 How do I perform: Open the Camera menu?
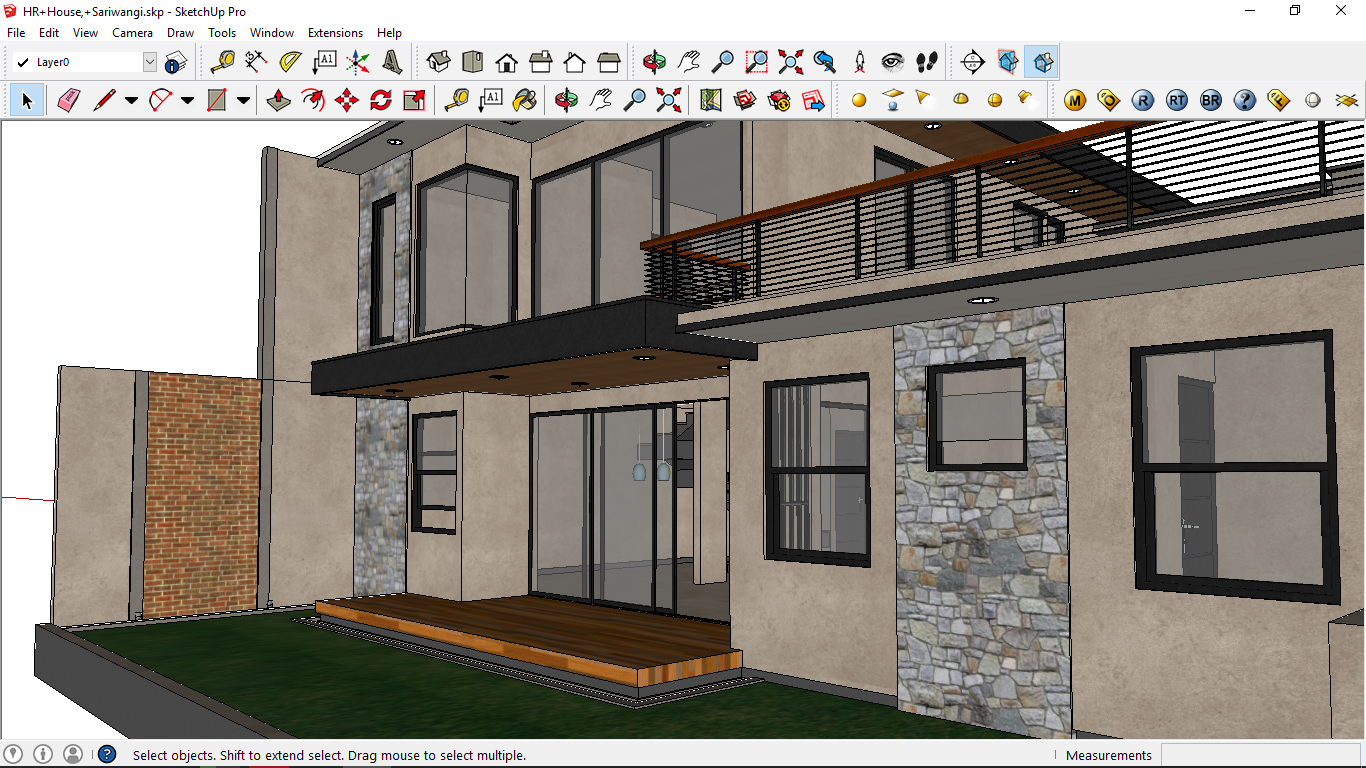(132, 33)
